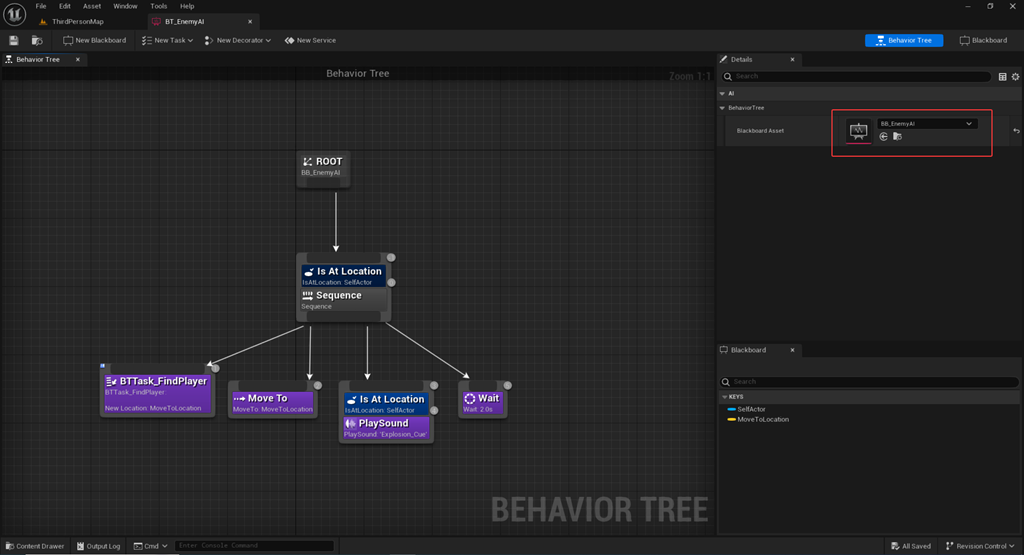Close the BT_EnemyAI tab
This screenshot has width=1024, height=555.
250,22
